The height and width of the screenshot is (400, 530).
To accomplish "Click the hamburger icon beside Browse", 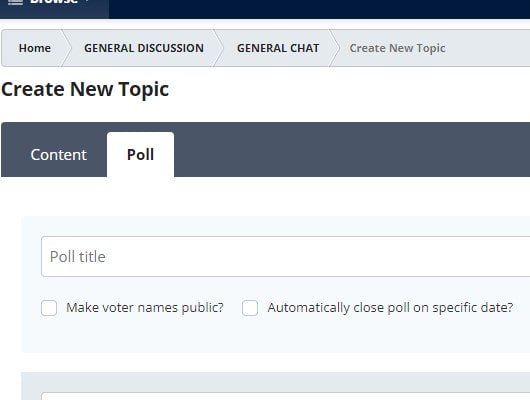I will tap(15, 2).
